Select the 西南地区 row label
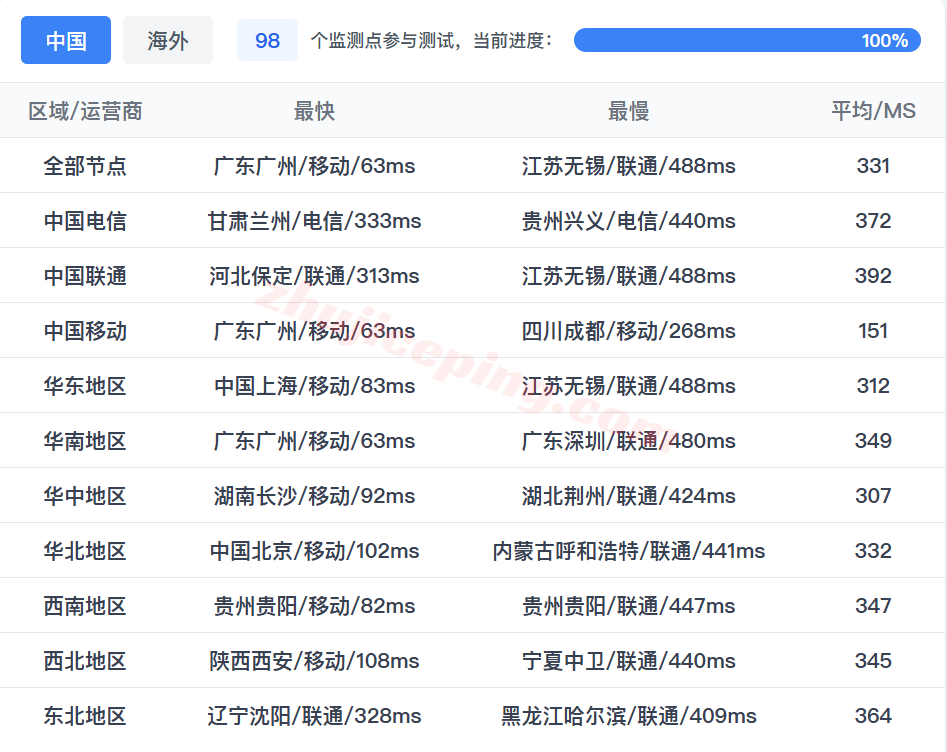The image size is (947, 752). 85,605
